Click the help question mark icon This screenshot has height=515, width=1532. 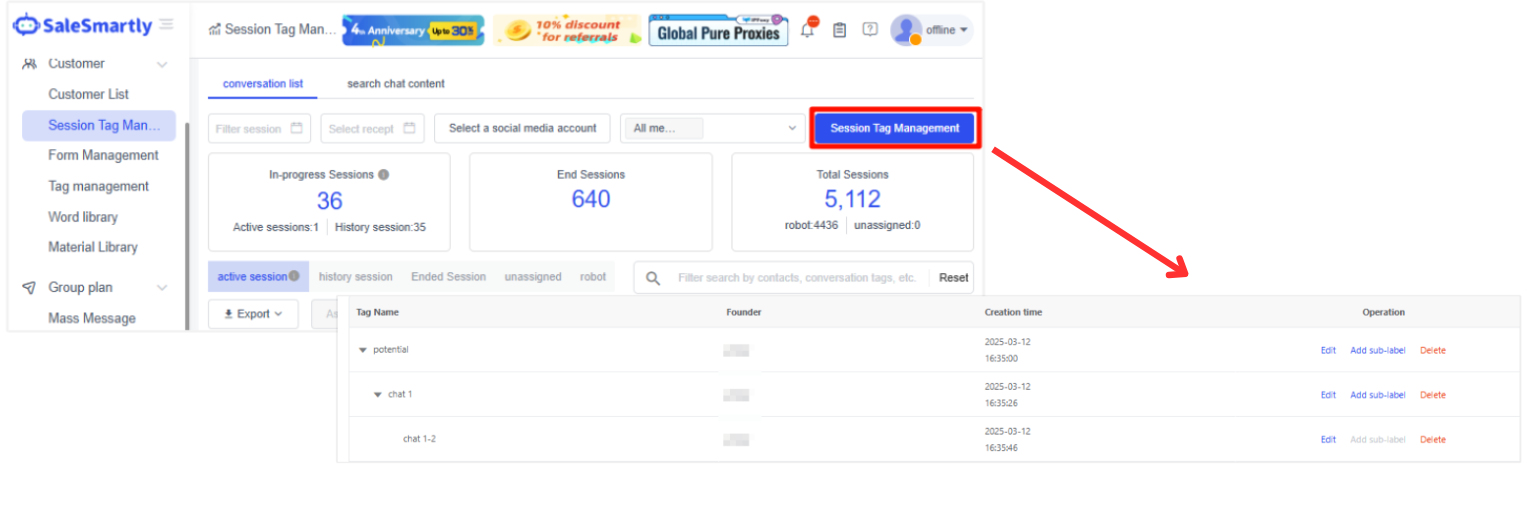(x=870, y=30)
